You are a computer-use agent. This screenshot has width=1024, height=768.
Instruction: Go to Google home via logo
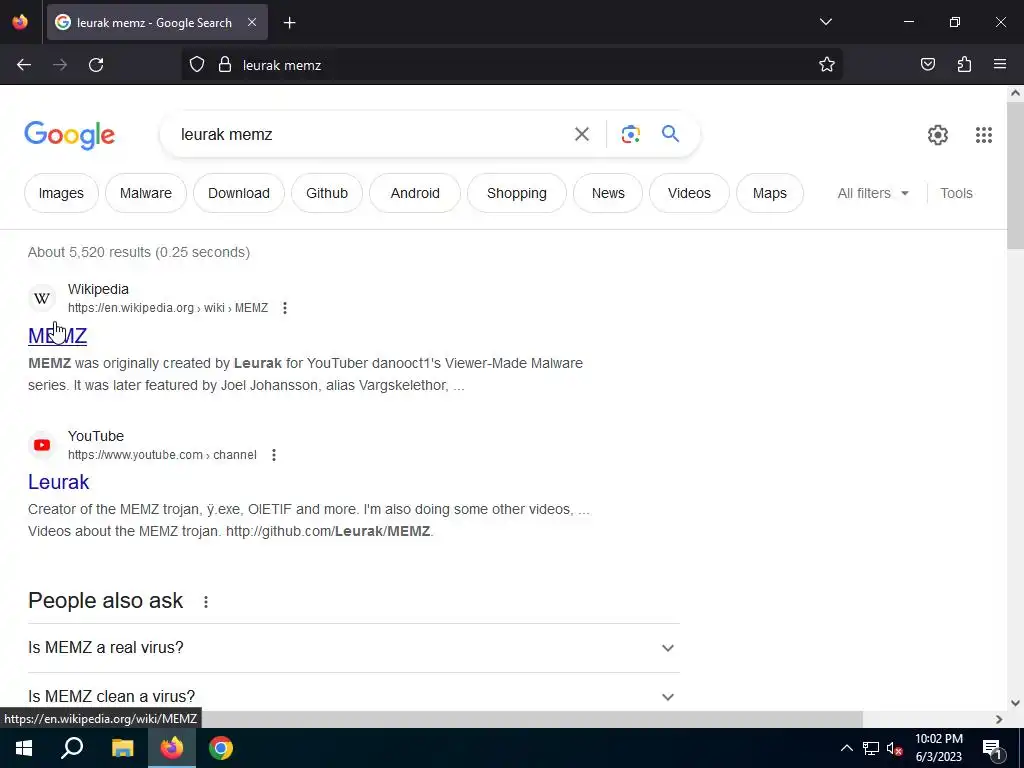click(70, 135)
